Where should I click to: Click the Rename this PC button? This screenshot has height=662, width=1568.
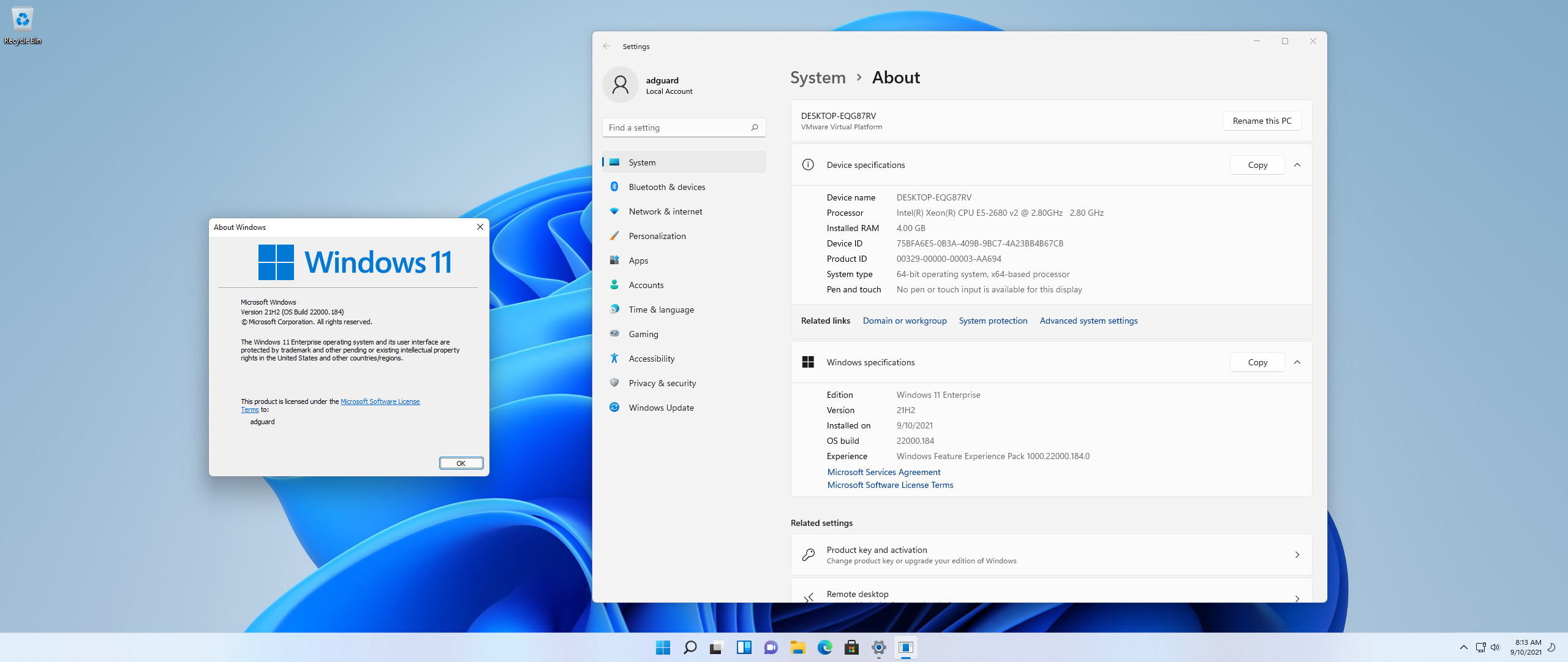coord(1262,121)
